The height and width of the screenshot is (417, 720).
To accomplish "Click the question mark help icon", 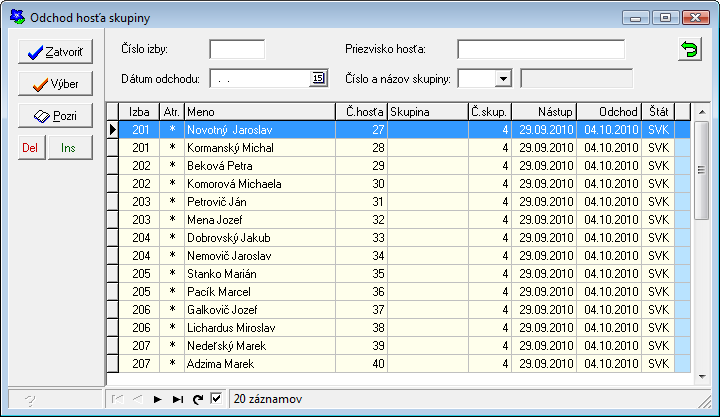I will click(30, 400).
